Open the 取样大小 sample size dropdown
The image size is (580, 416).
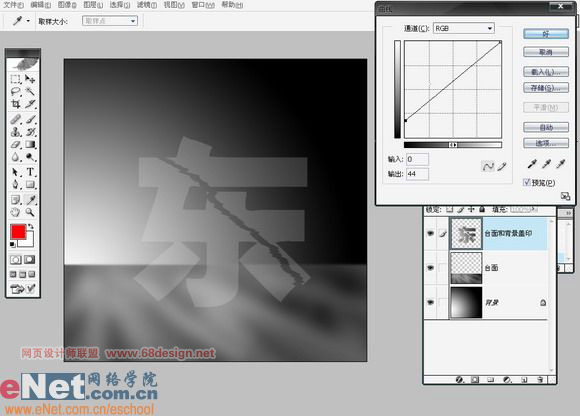(110, 21)
